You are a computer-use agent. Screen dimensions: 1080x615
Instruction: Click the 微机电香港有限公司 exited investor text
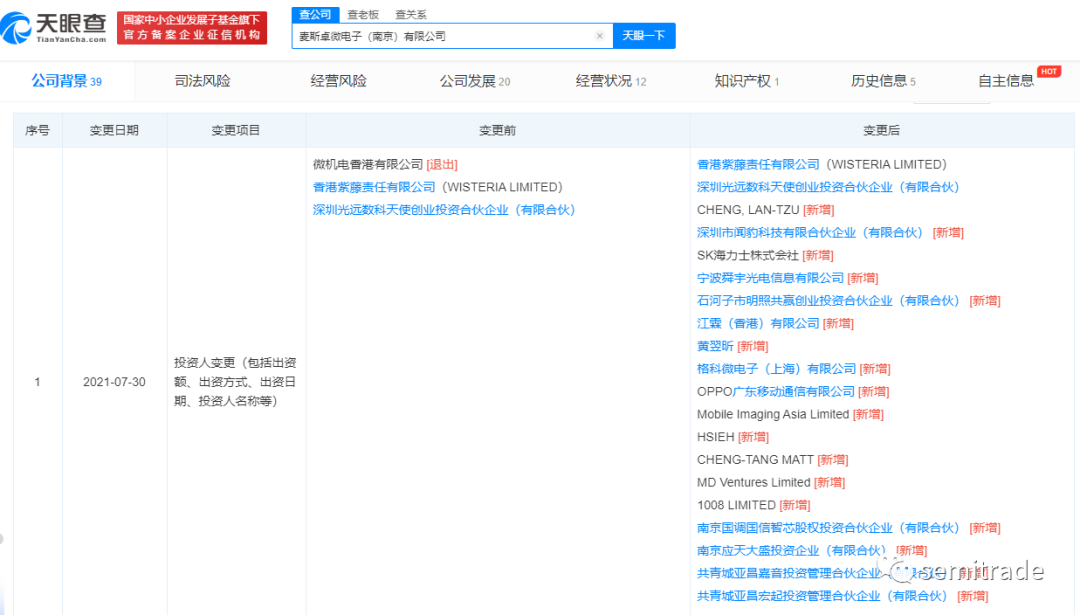368,165
